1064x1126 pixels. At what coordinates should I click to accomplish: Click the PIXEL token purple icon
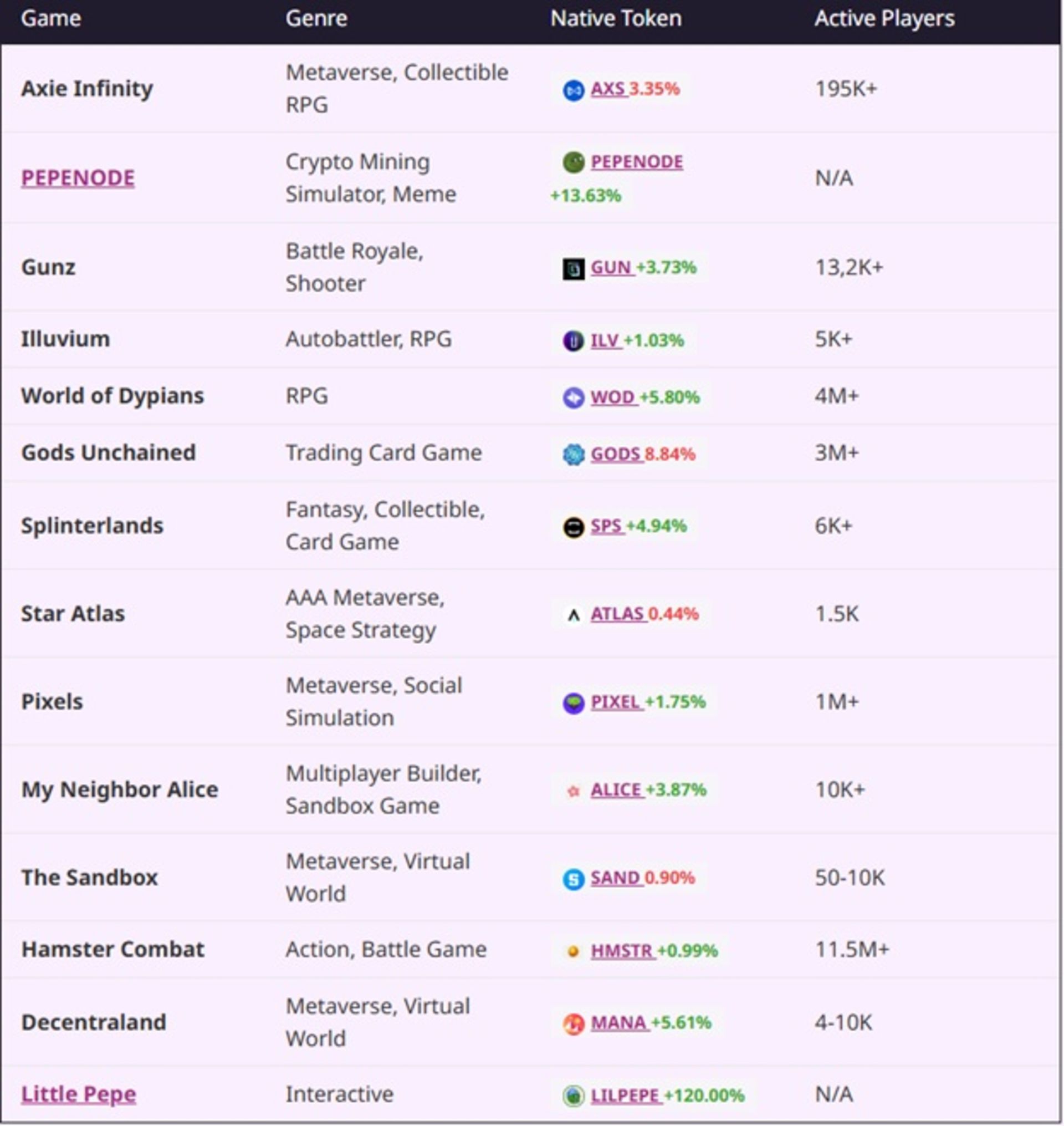573,703
